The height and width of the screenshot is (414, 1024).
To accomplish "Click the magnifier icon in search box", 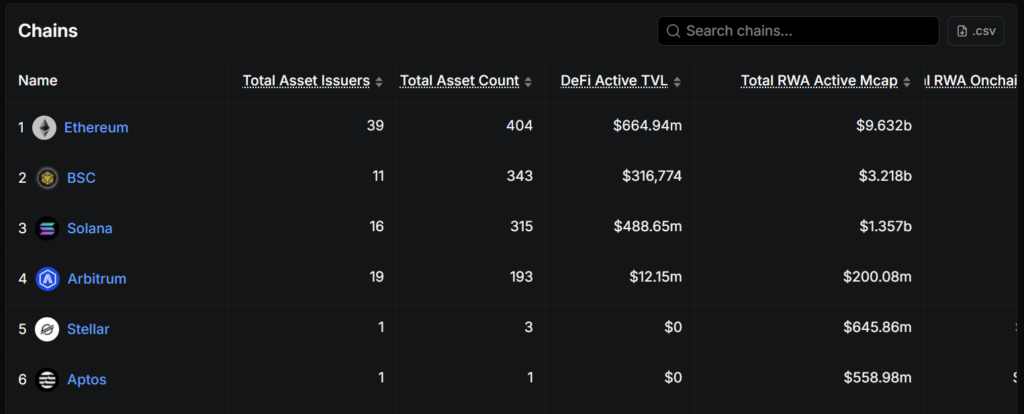I will [673, 31].
